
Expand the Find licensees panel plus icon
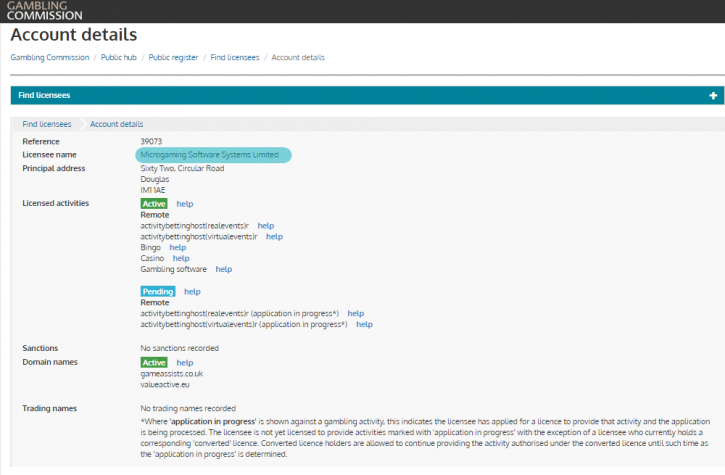click(x=713, y=95)
